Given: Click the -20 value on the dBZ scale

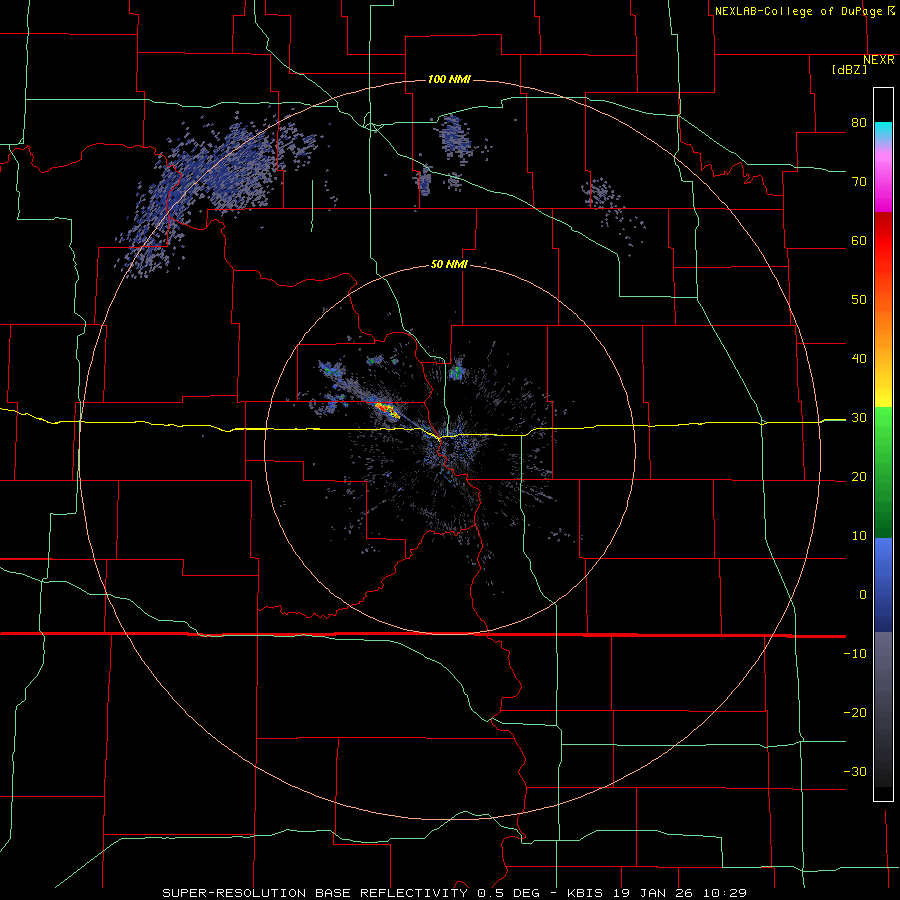Looking at the screenshot, I should point(855,712).
